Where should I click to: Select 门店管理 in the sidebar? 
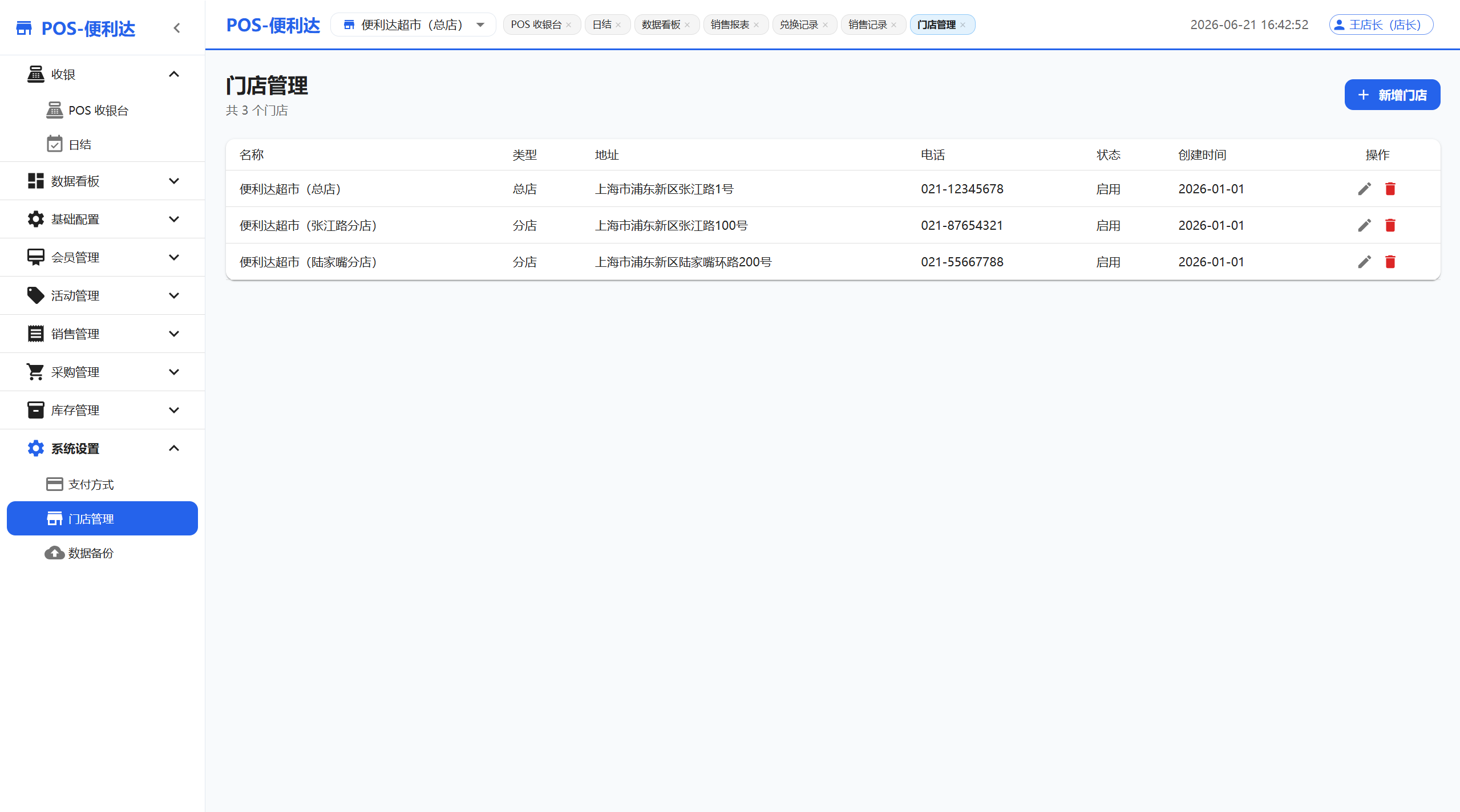pyautogui.click(x=103, y=518)
